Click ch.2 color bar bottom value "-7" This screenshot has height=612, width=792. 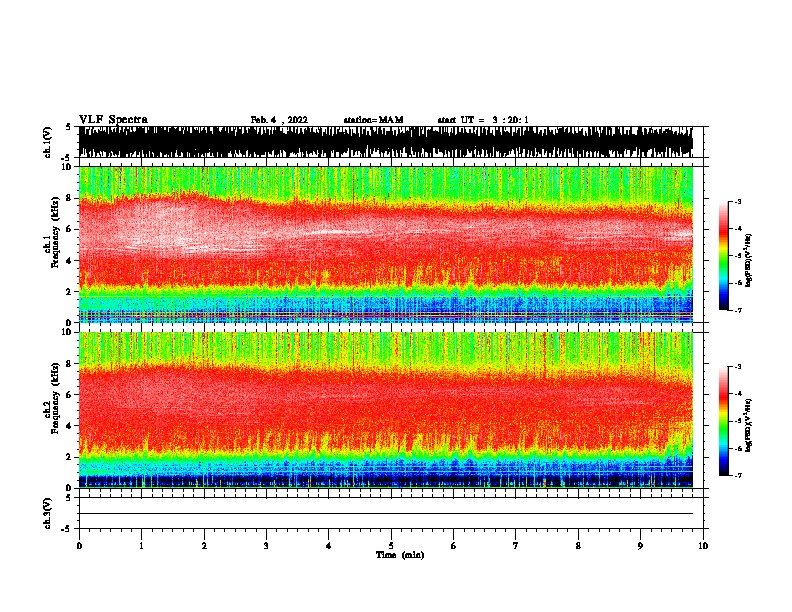738,475
